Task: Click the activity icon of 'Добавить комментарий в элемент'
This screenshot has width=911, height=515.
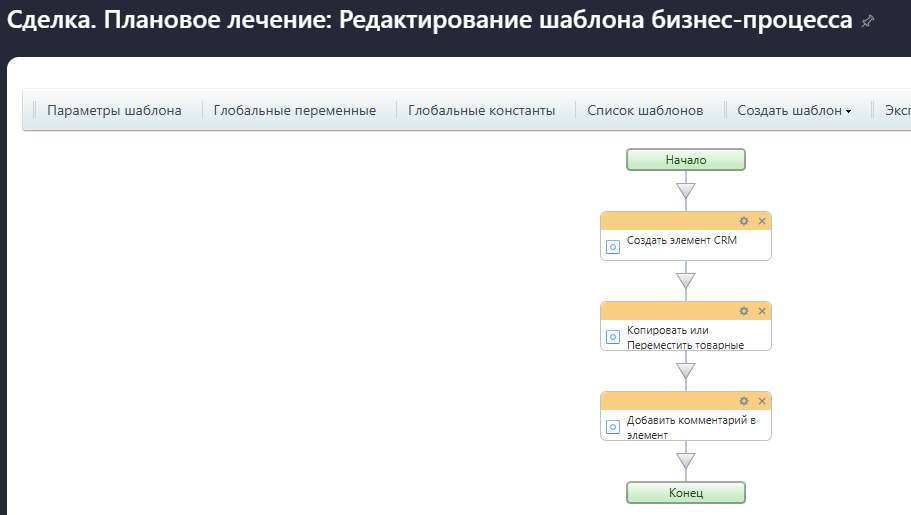Action: pyautogui.click(x=614, y=426)
